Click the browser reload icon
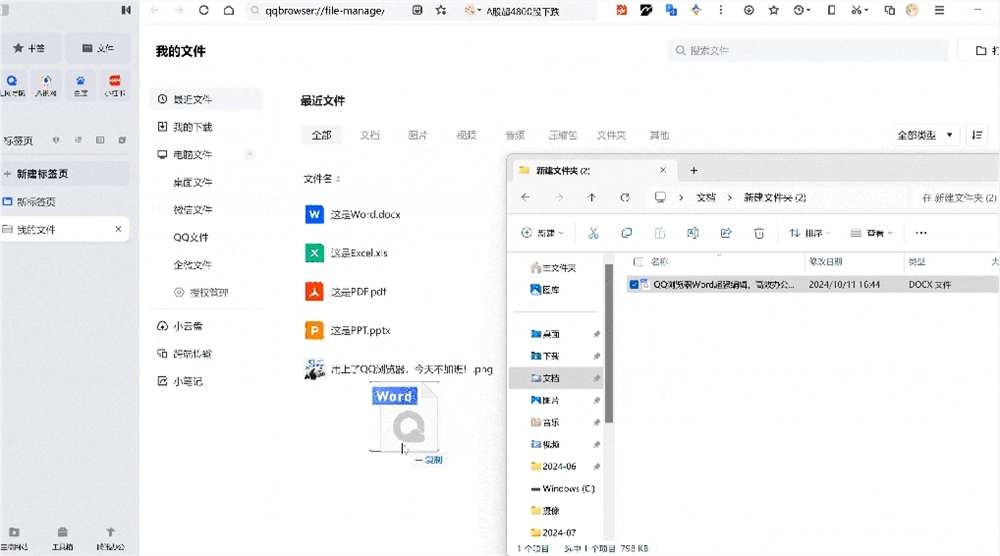 pyautogui.click(x=203, y=10)
